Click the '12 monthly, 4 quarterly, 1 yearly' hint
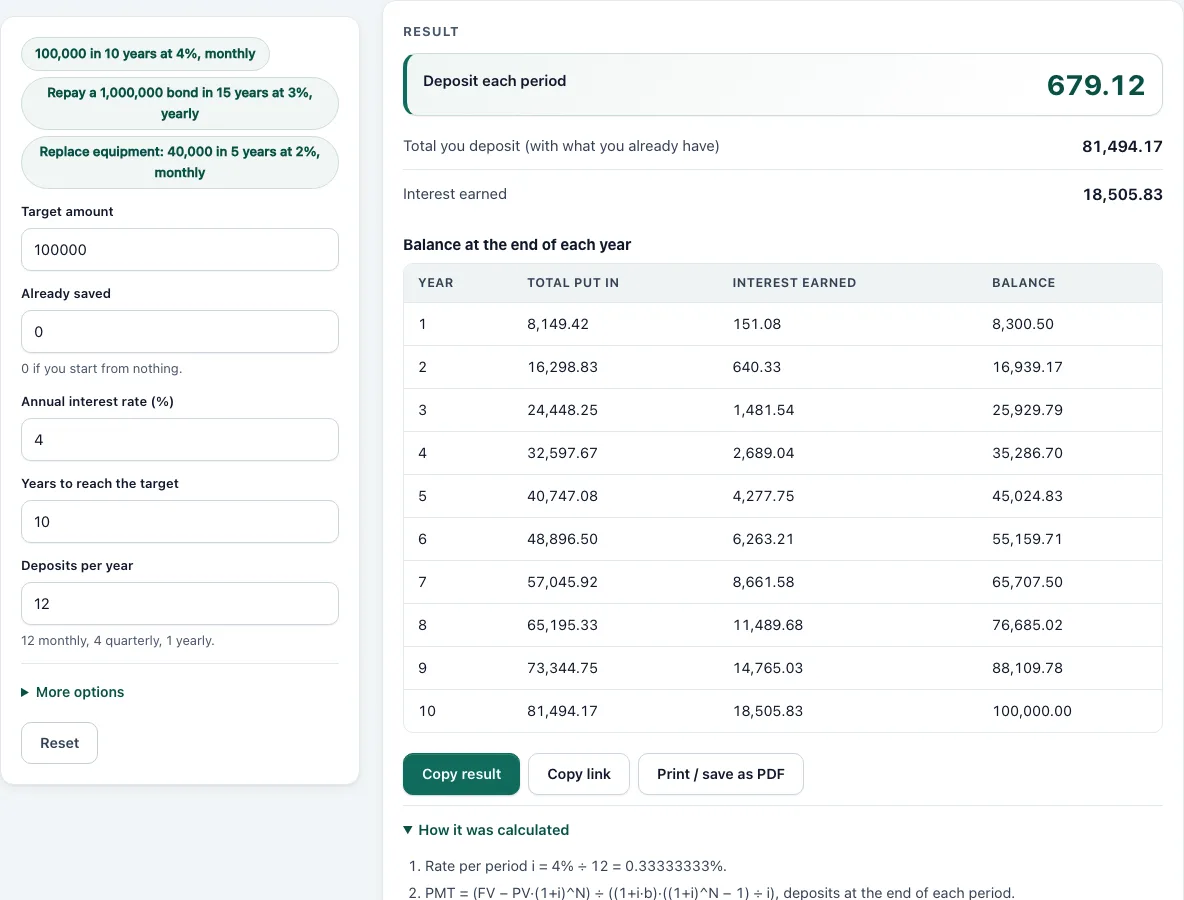 [x=118, y=640]
